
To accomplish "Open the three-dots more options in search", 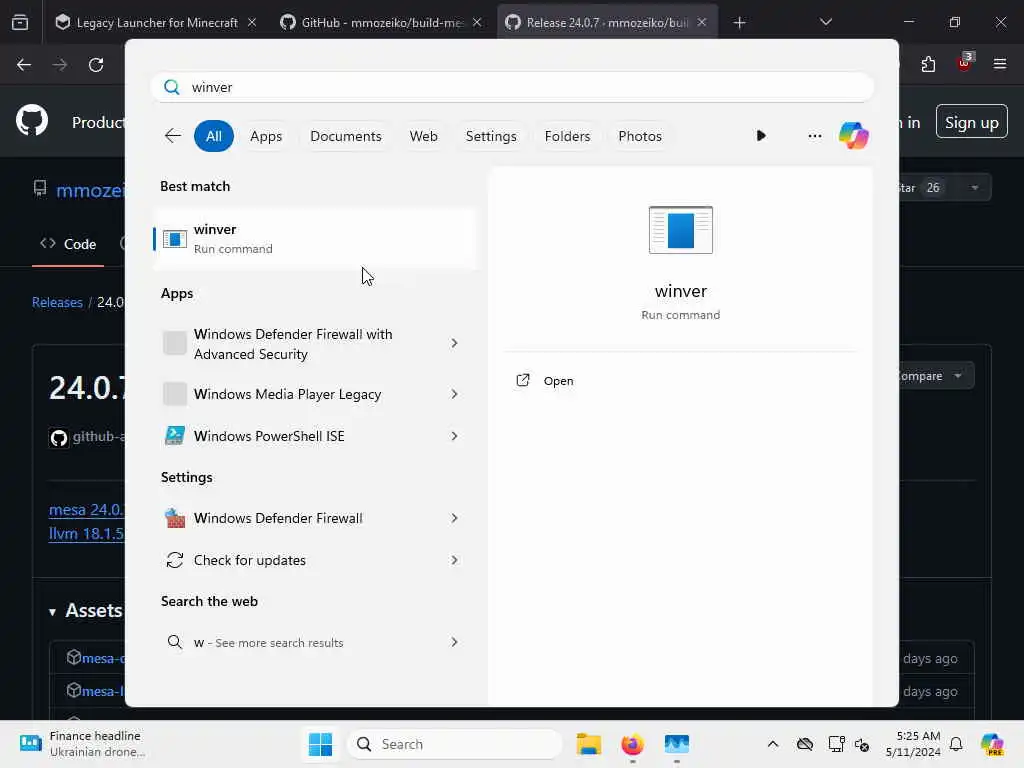I will 814,136.
